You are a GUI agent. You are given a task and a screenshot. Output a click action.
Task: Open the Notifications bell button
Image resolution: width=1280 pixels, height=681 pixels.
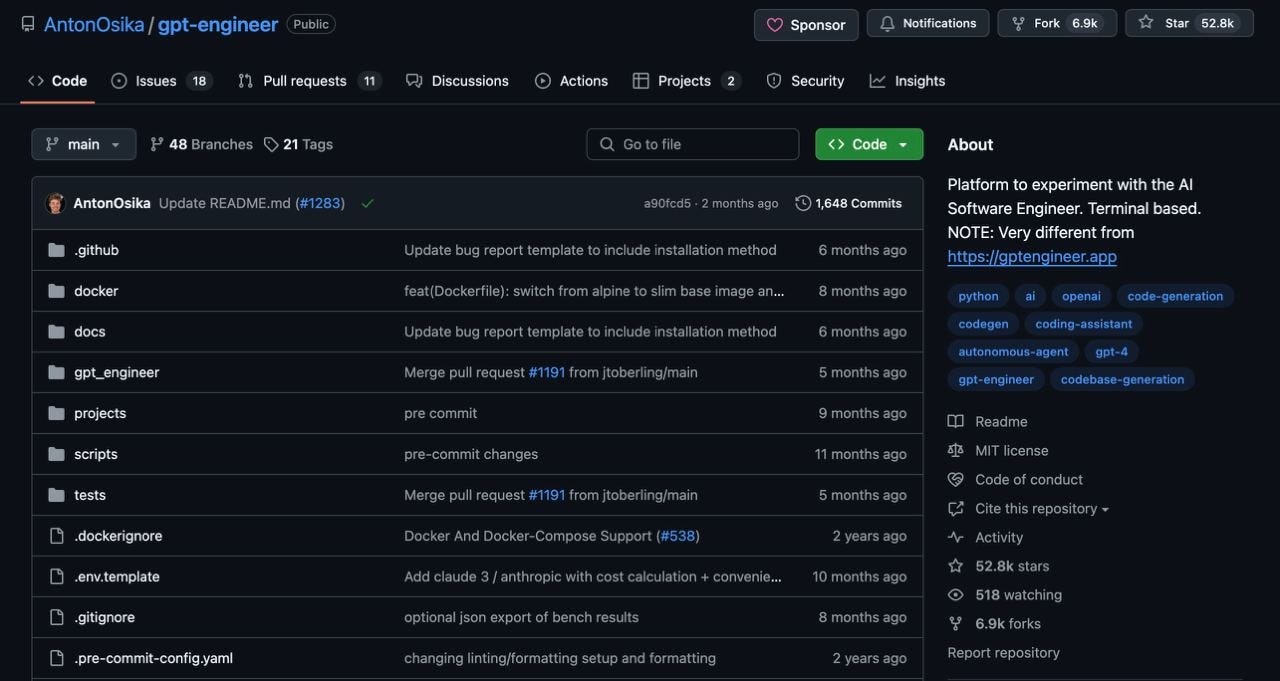[x=928, y=23]
